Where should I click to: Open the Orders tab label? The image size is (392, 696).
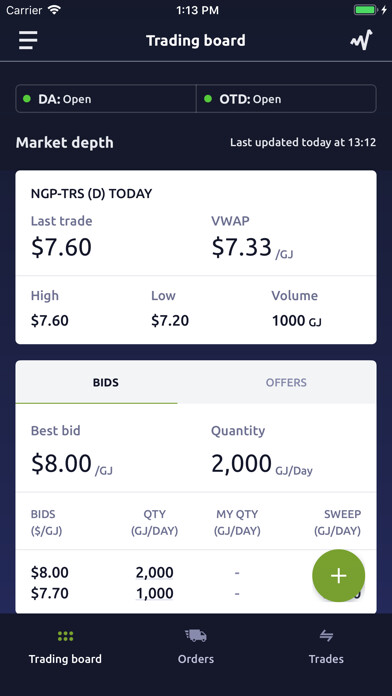tap(196, 659)
